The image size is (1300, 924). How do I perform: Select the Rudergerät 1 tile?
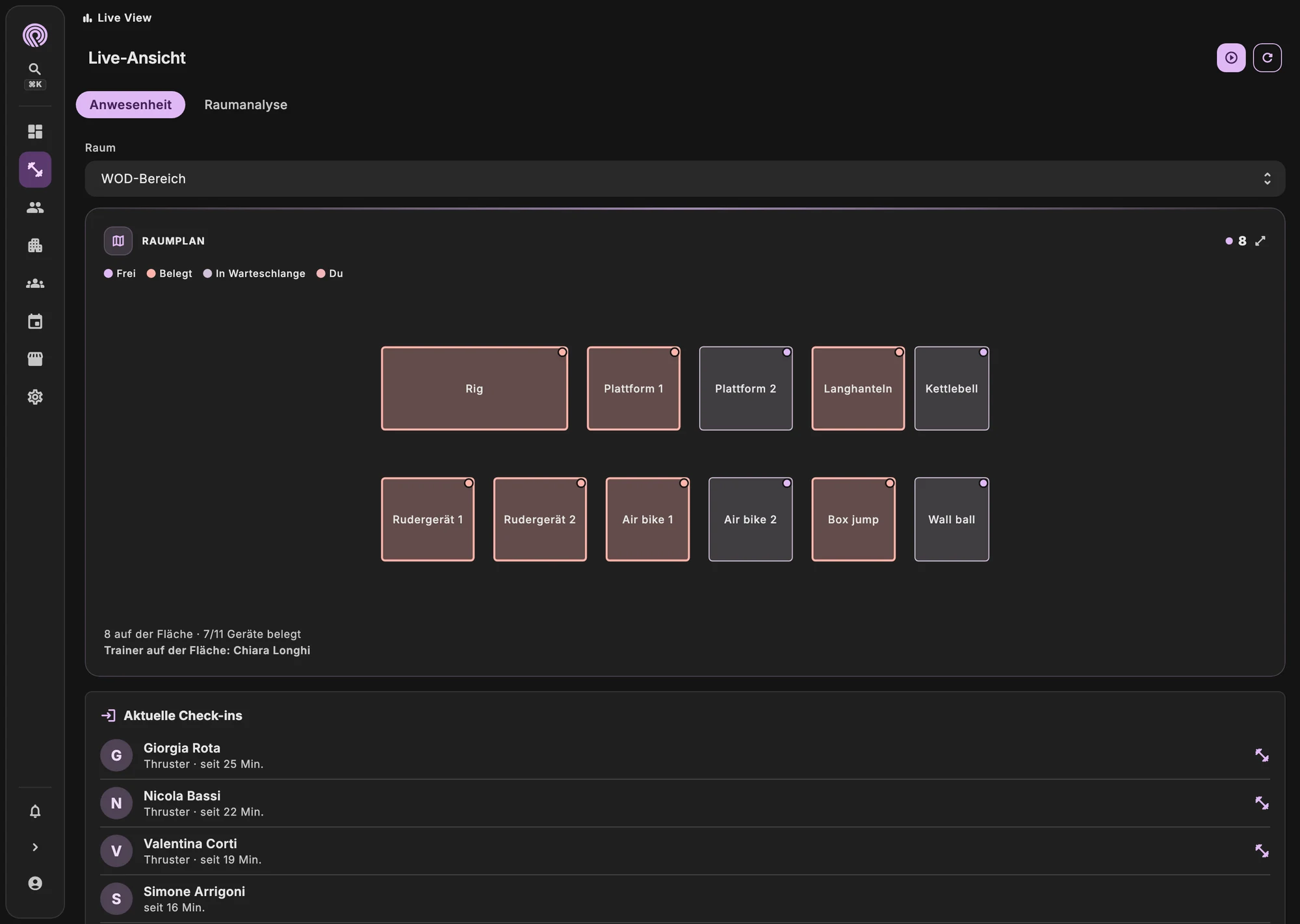(428, 519)
